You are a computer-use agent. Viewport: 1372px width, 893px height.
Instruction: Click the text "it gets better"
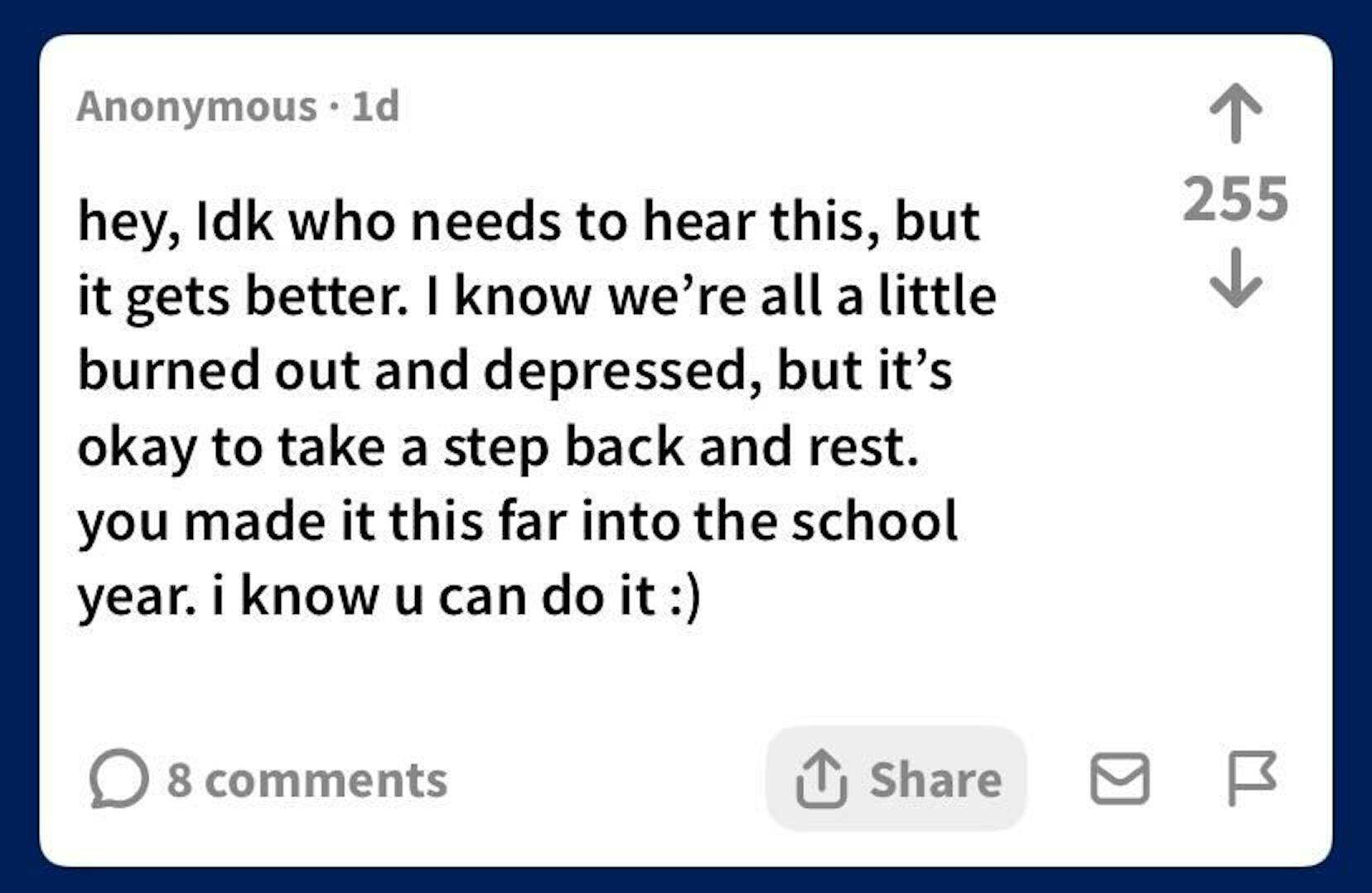240,297
